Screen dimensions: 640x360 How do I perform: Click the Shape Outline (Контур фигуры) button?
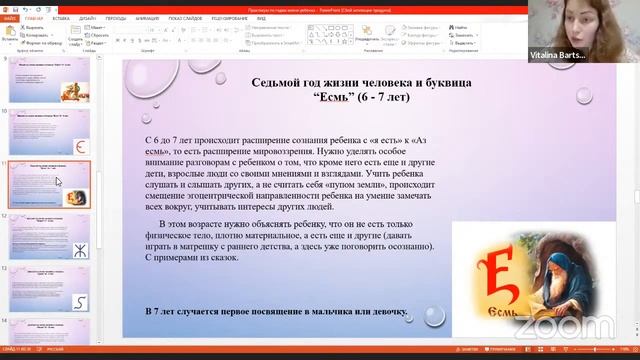pyautogui.click(x=420, y=36)
